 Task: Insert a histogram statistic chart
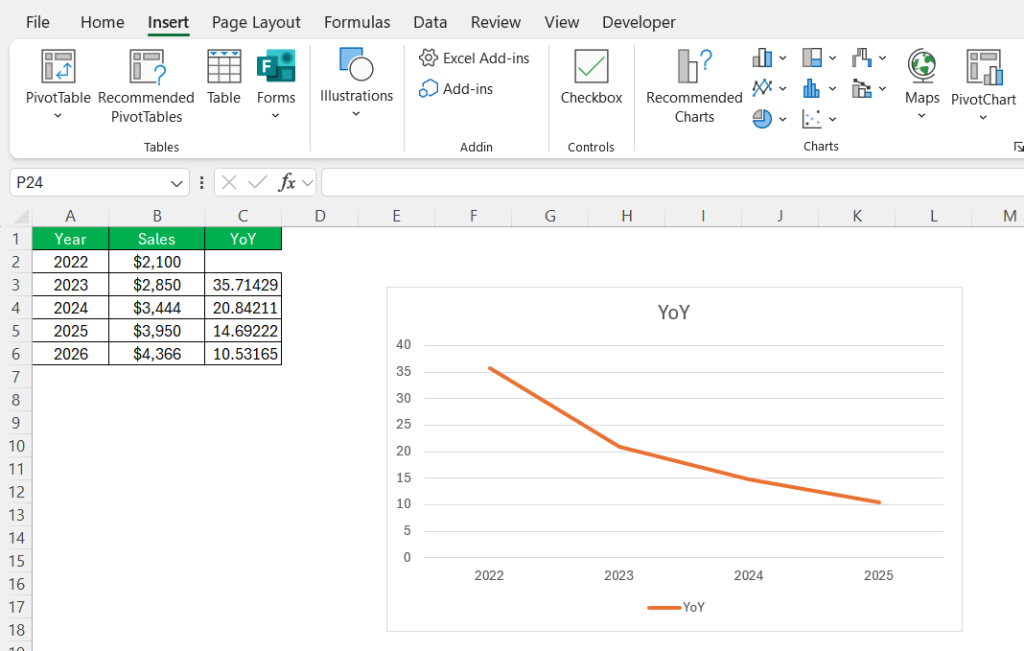click(812, 88)
